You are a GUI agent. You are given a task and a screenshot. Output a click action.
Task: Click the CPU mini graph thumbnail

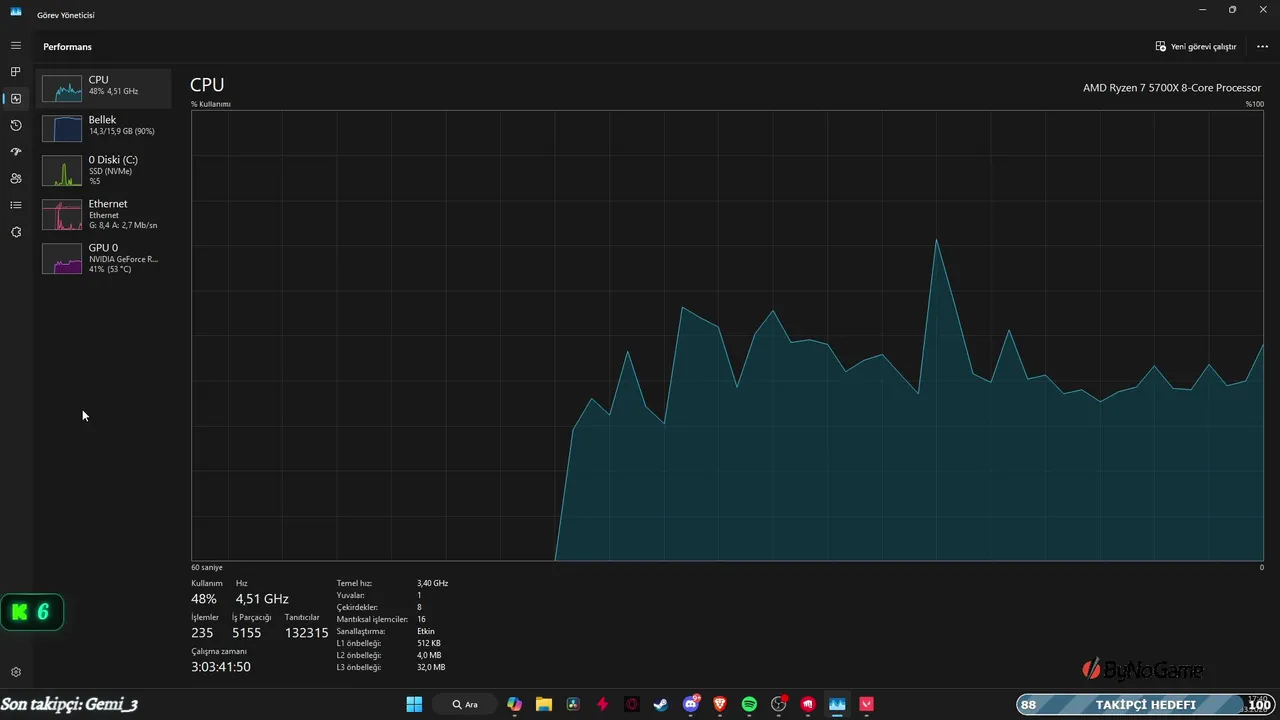pyautogui.click(x=62, y=88)
